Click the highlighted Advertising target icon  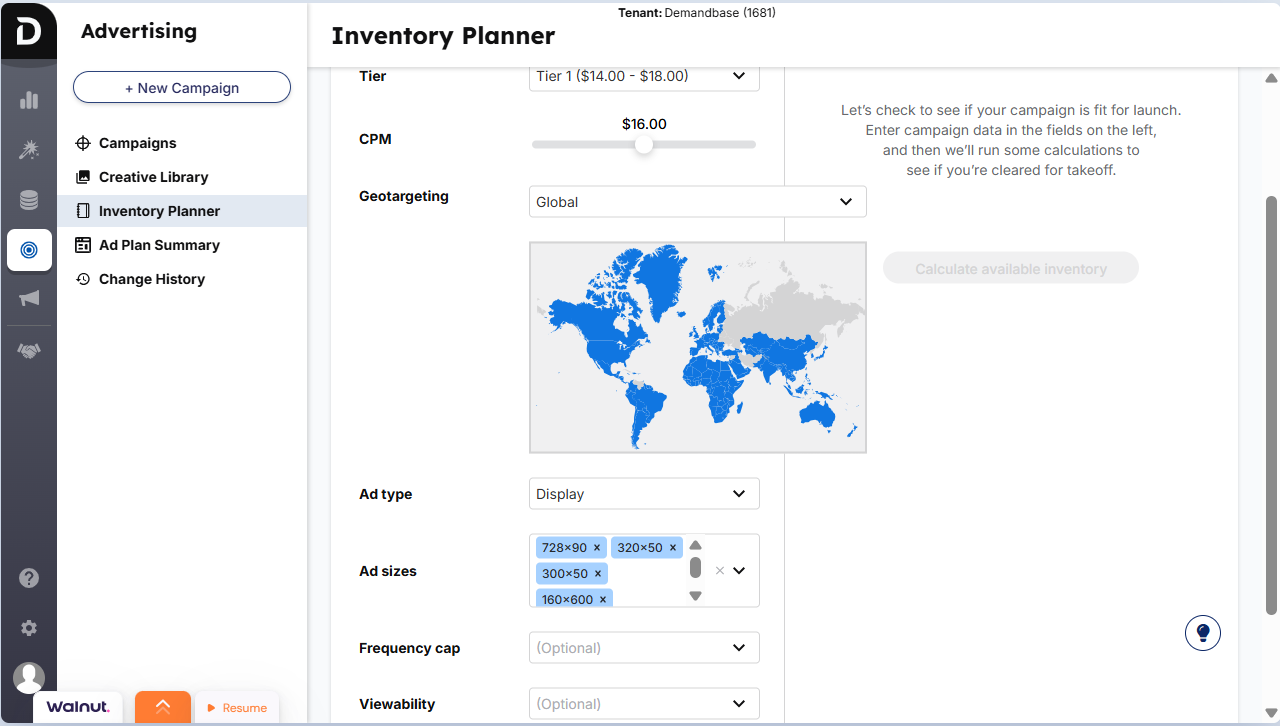pos(29,249)
